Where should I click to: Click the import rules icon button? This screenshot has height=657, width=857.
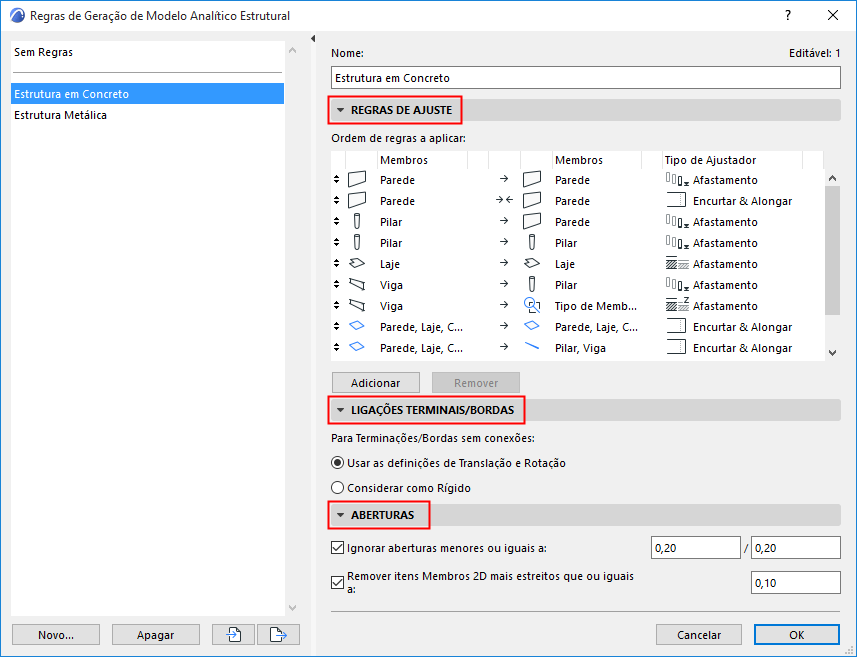233,635
